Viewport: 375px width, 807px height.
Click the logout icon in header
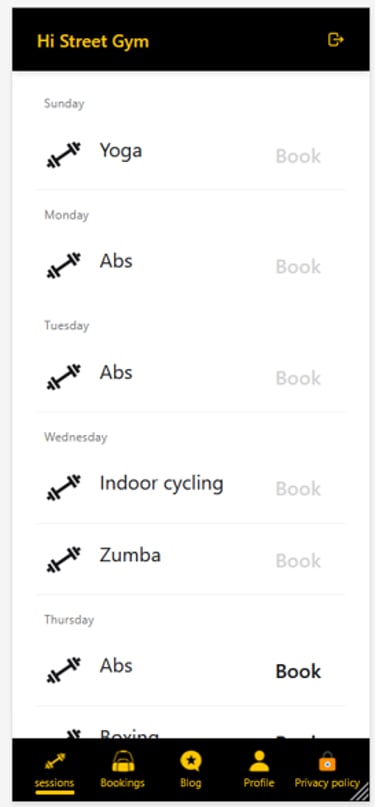[335, 40]
